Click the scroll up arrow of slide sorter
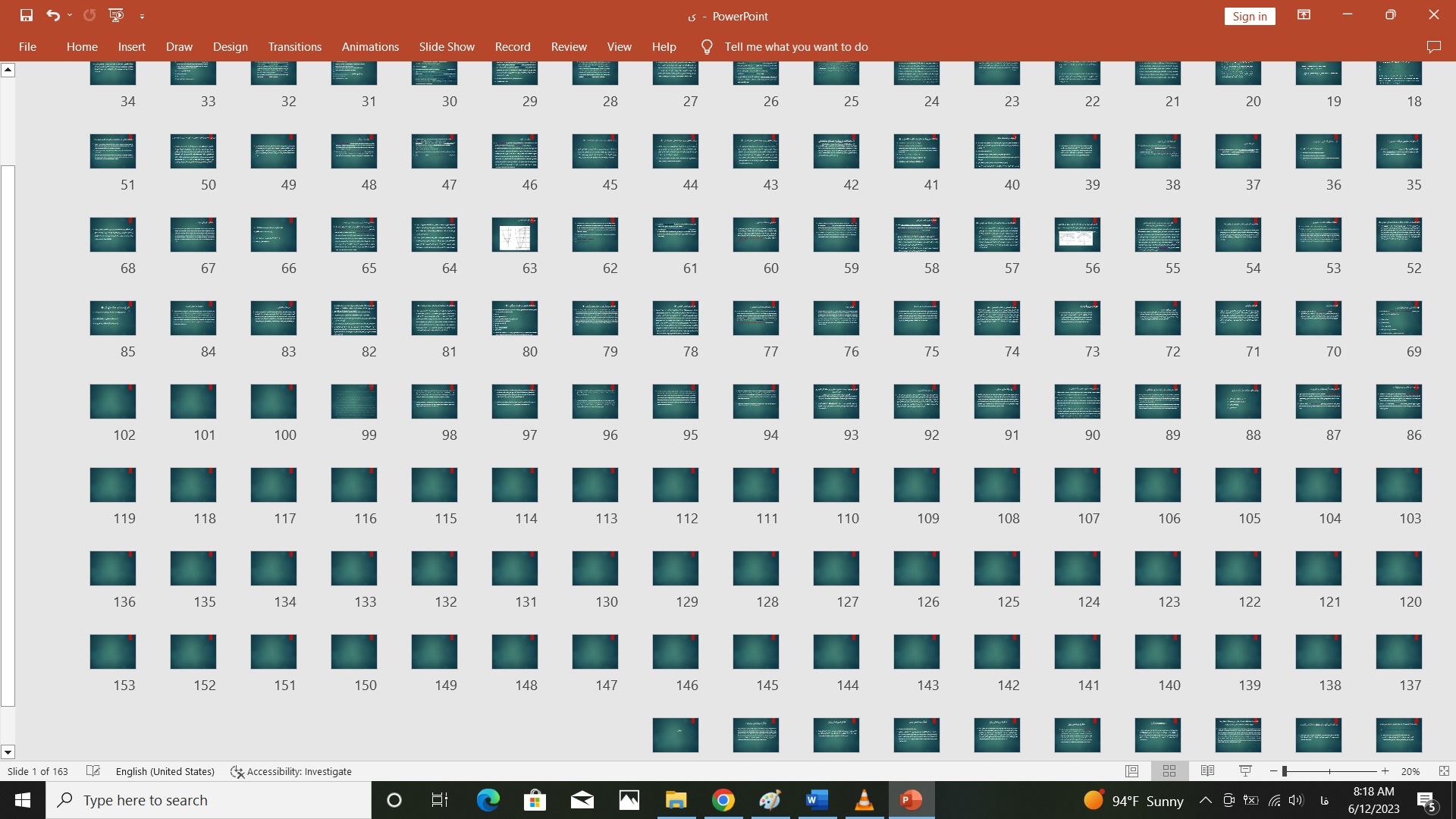 (8, 70)
